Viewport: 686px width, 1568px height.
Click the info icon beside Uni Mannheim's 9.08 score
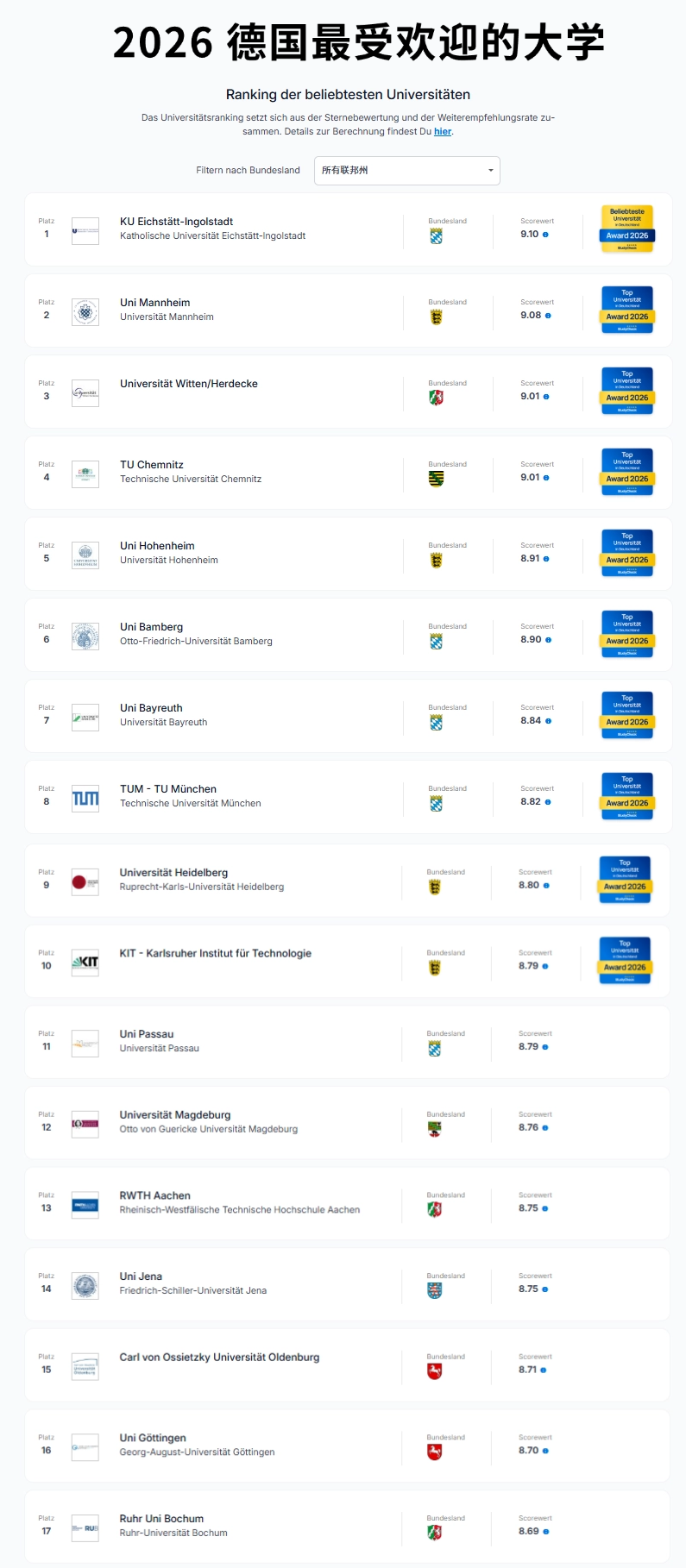coord(548,316)
